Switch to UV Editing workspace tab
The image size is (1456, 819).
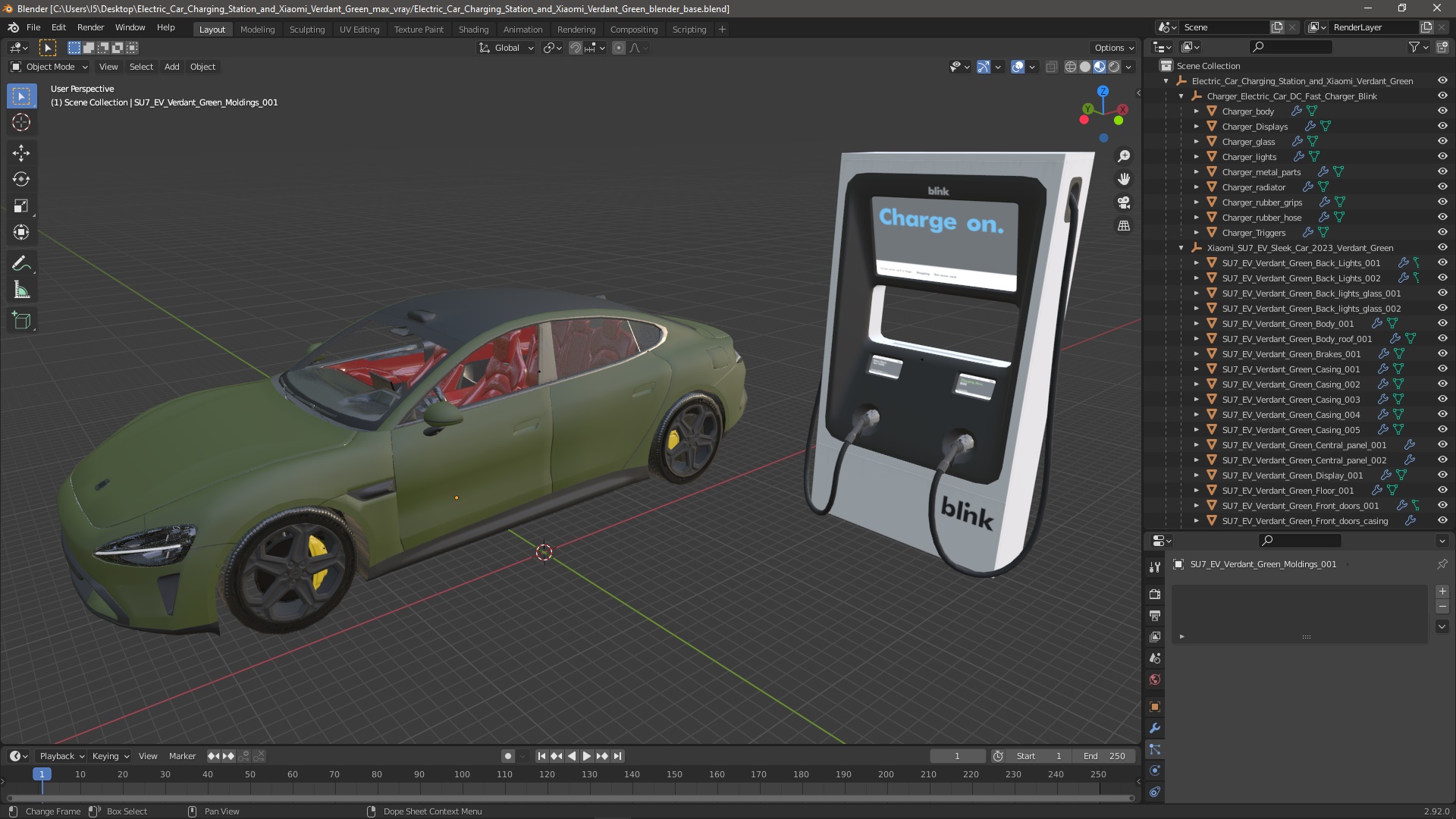click(x=359, y=30)
